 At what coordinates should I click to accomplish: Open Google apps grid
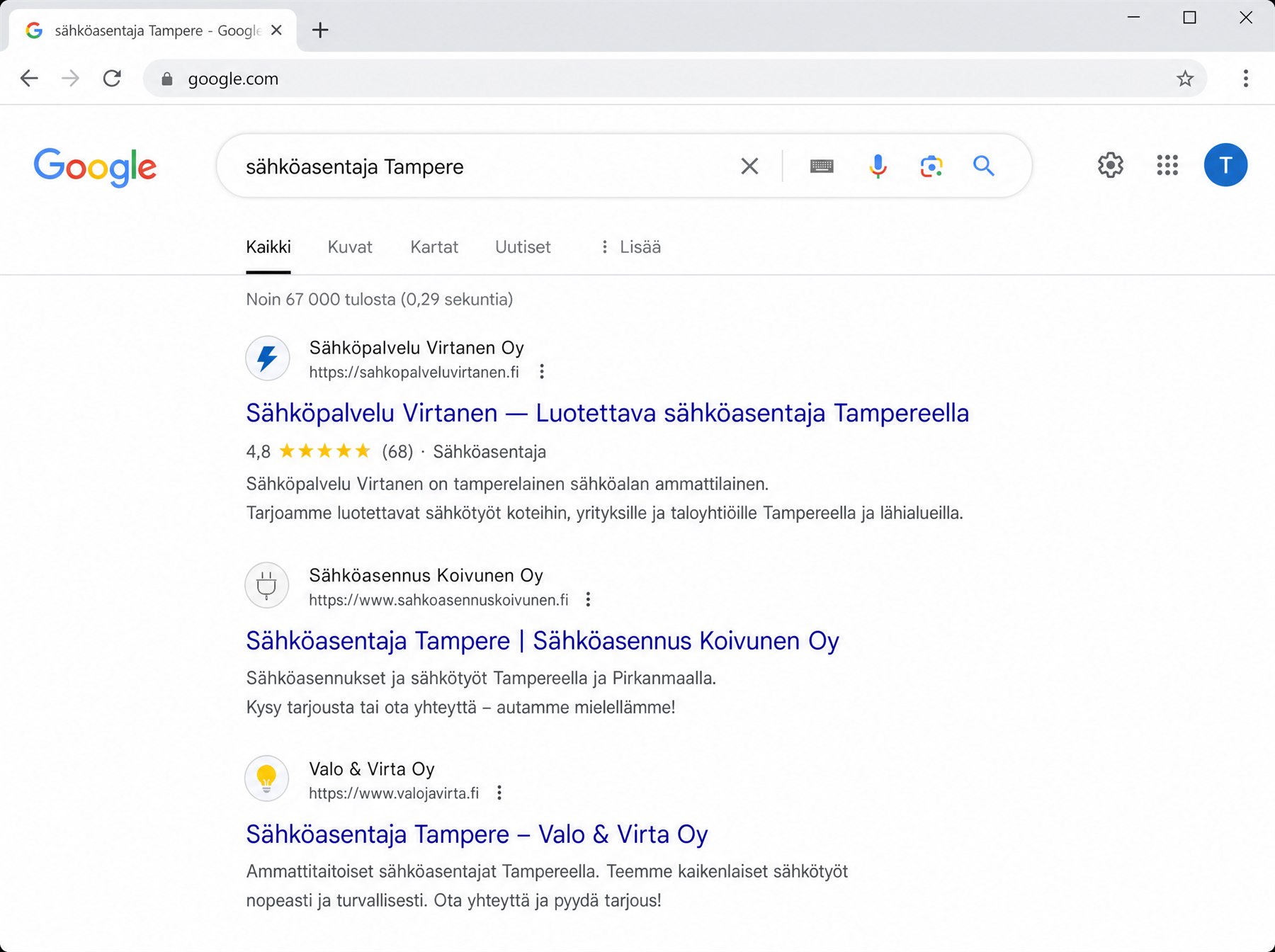point(1167,165)
